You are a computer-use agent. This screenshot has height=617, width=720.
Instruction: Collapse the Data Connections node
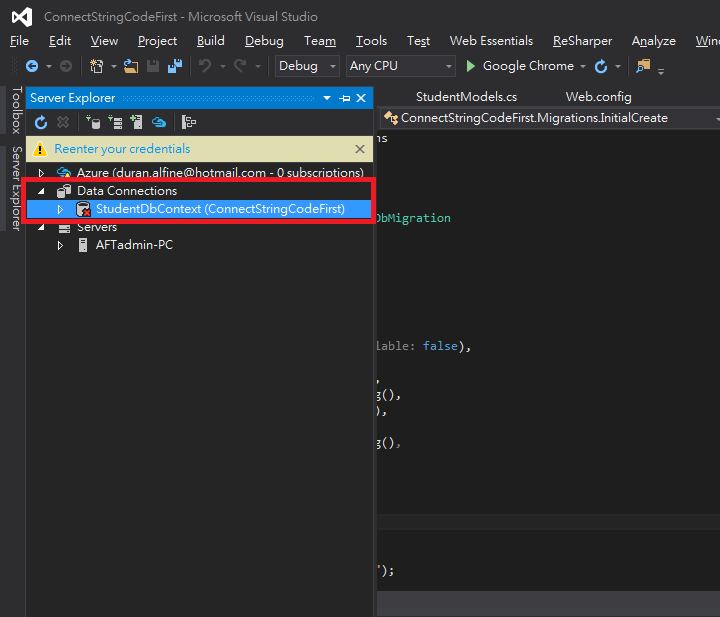coord(41,191)
